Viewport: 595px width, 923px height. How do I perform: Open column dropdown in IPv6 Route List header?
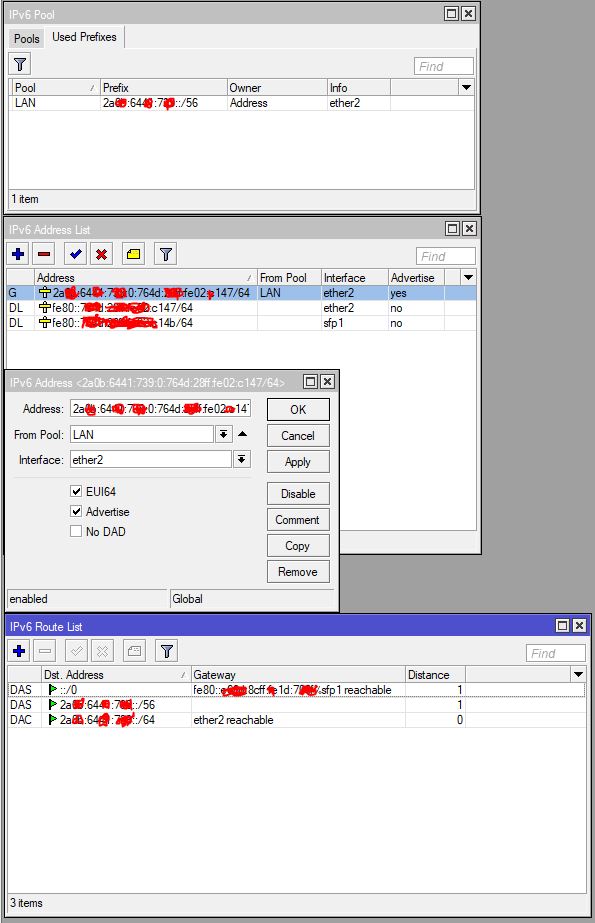point(579,675)
